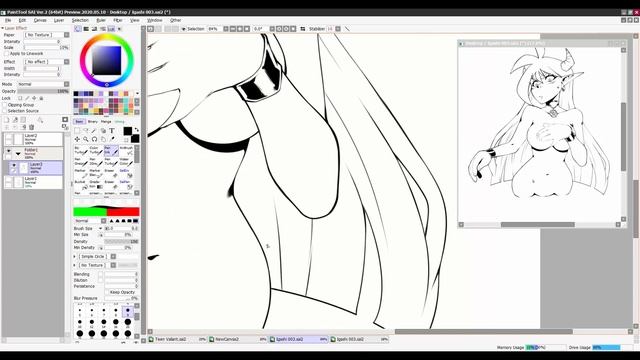Show the color wheel panel
This screenshot has width=640, height=360.
(x=78, y=29)
